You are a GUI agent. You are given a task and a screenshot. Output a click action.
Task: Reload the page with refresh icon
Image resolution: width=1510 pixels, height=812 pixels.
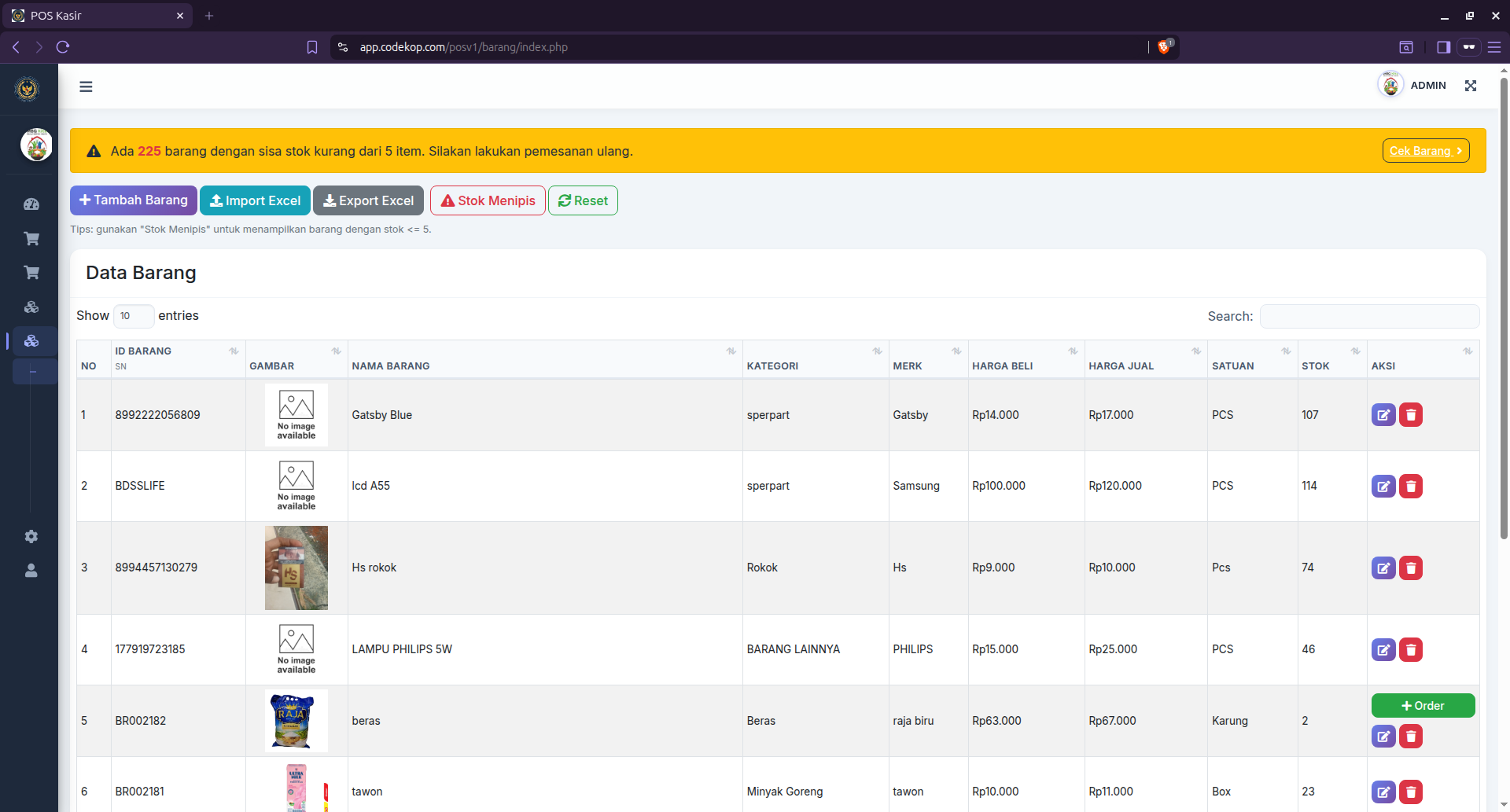click(x=63, y=47)
